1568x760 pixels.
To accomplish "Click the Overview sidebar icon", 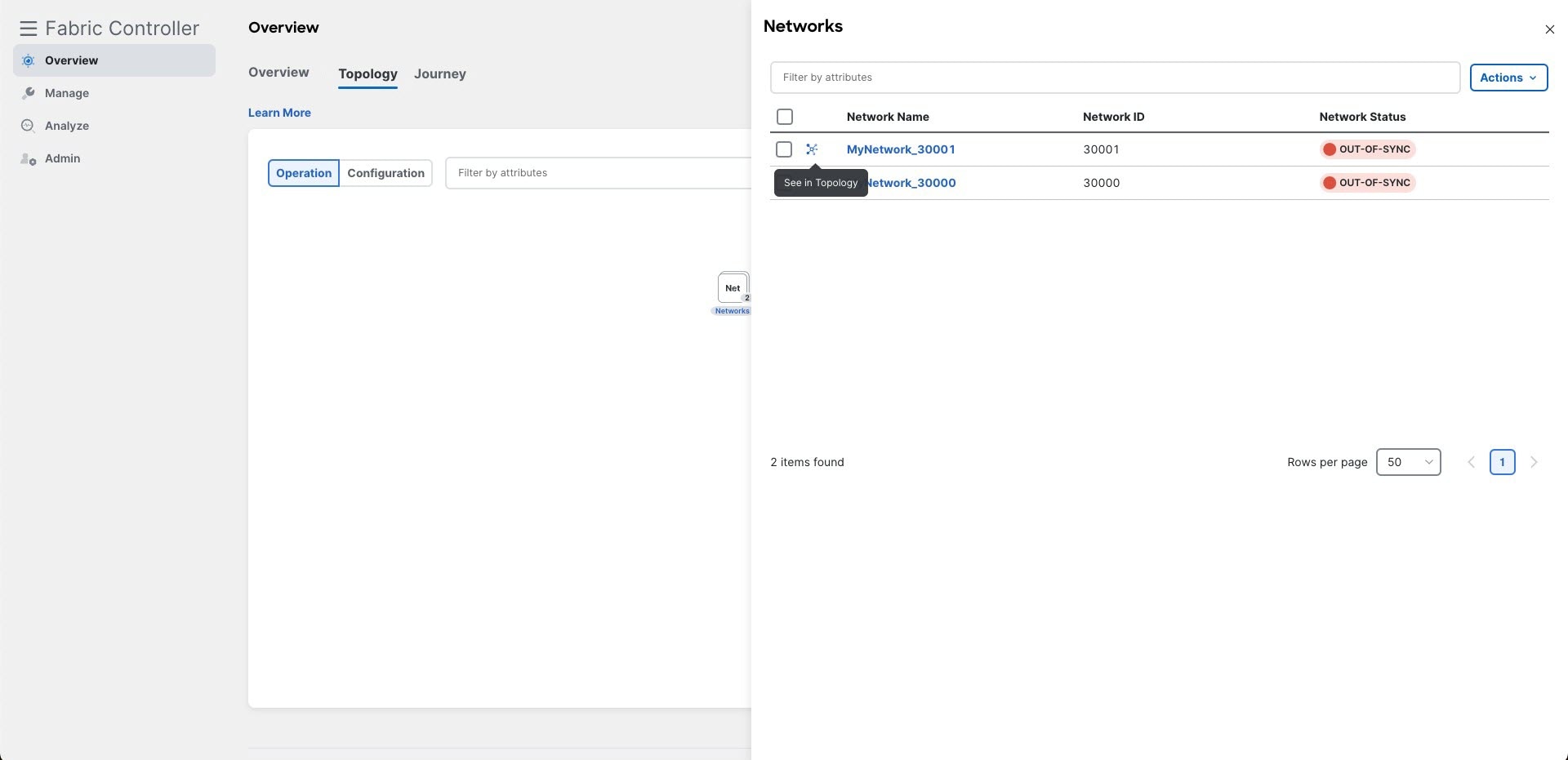I will pyautogui.click(x=28, y=60).
